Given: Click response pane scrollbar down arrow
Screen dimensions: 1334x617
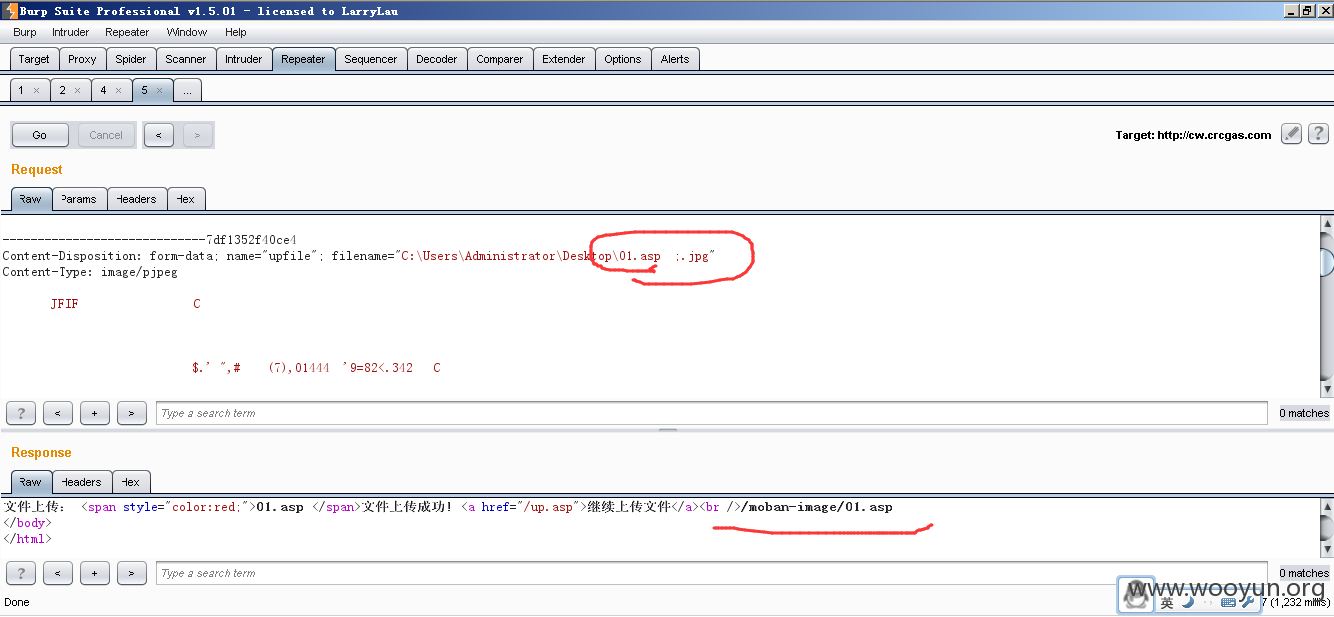Looking at the screenshot, I should 1327,549.
